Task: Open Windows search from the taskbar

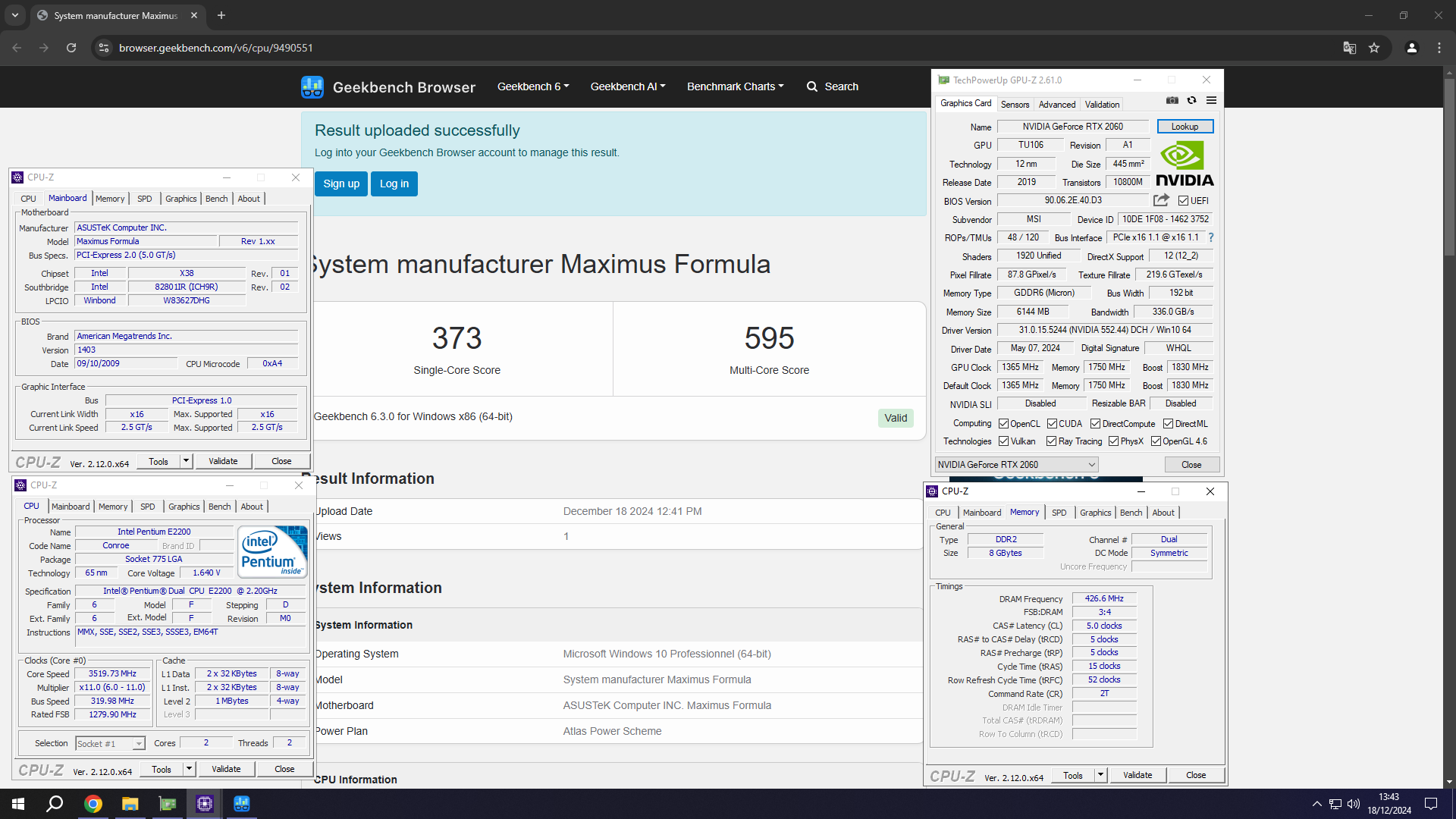Action: coord(55,804)
